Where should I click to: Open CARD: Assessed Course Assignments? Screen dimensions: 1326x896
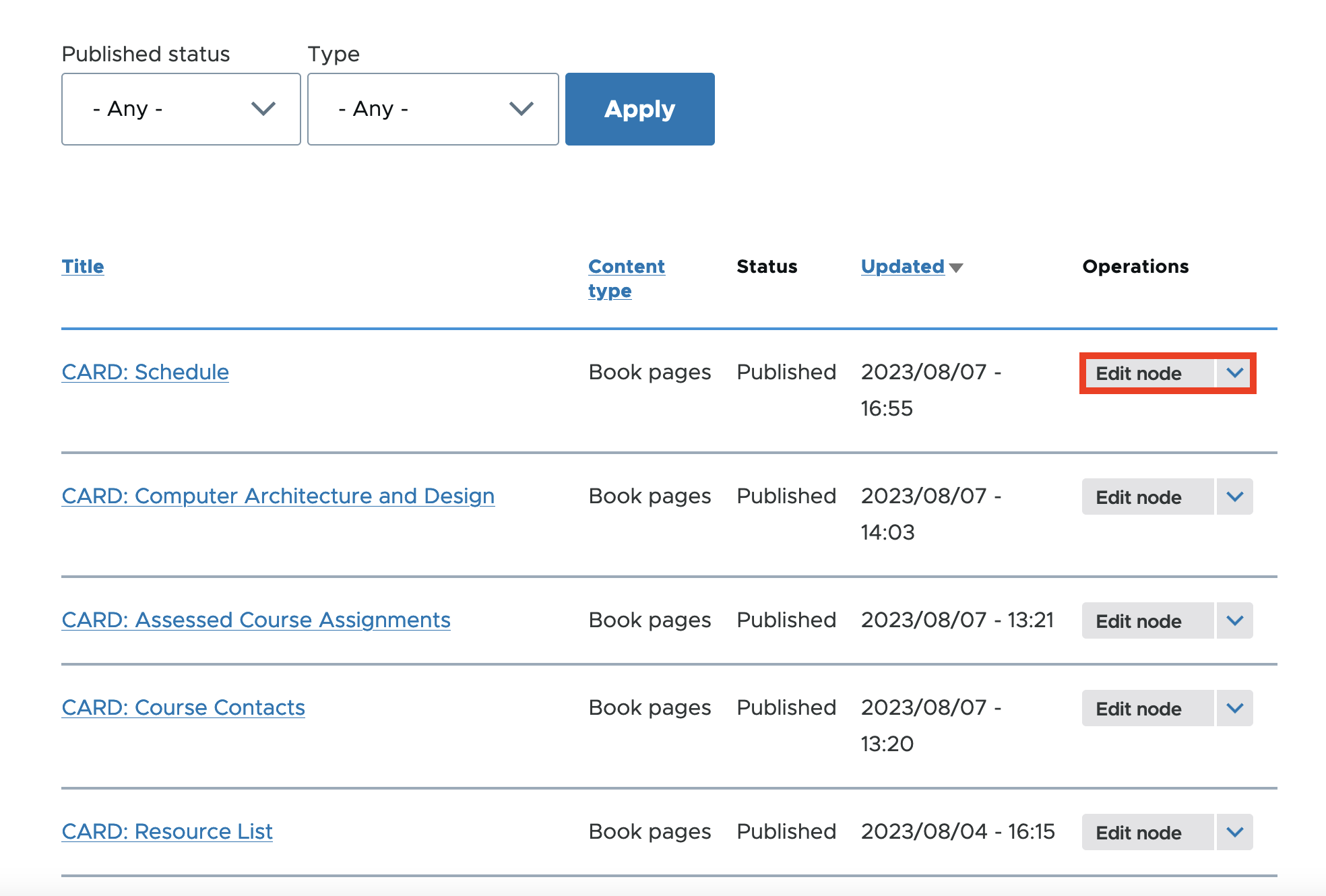255,620
